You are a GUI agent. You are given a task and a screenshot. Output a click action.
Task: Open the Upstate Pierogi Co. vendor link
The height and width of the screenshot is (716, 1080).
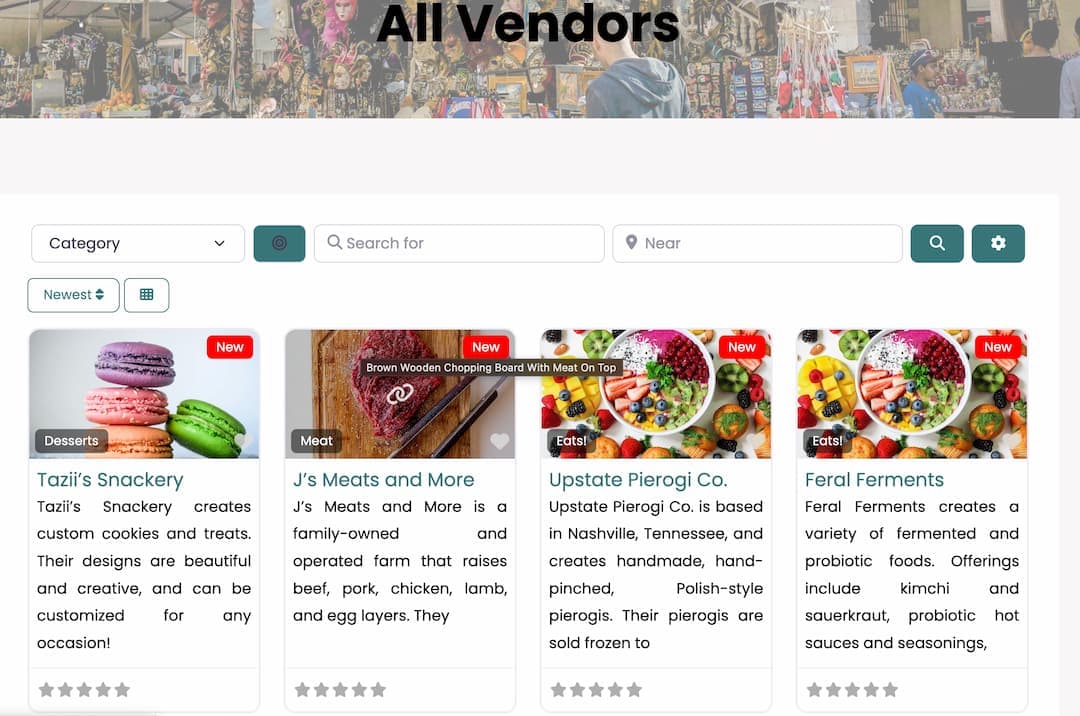click(x=638, y=479)
